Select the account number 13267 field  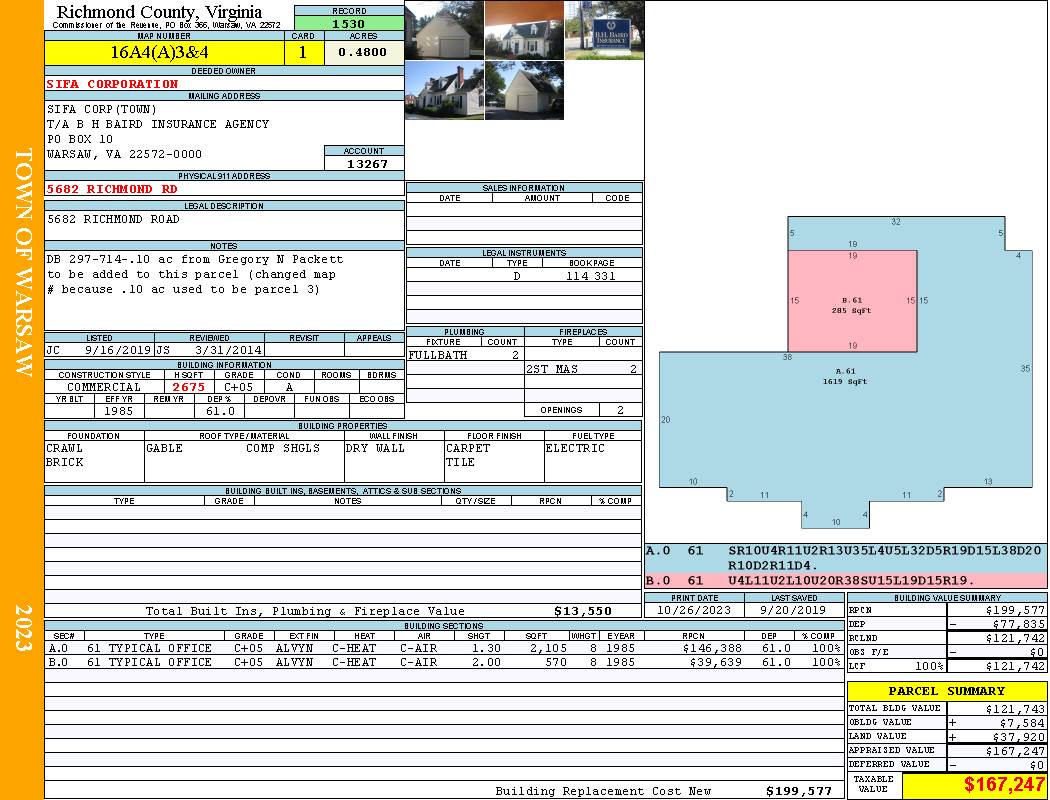(x=364, y=163)
